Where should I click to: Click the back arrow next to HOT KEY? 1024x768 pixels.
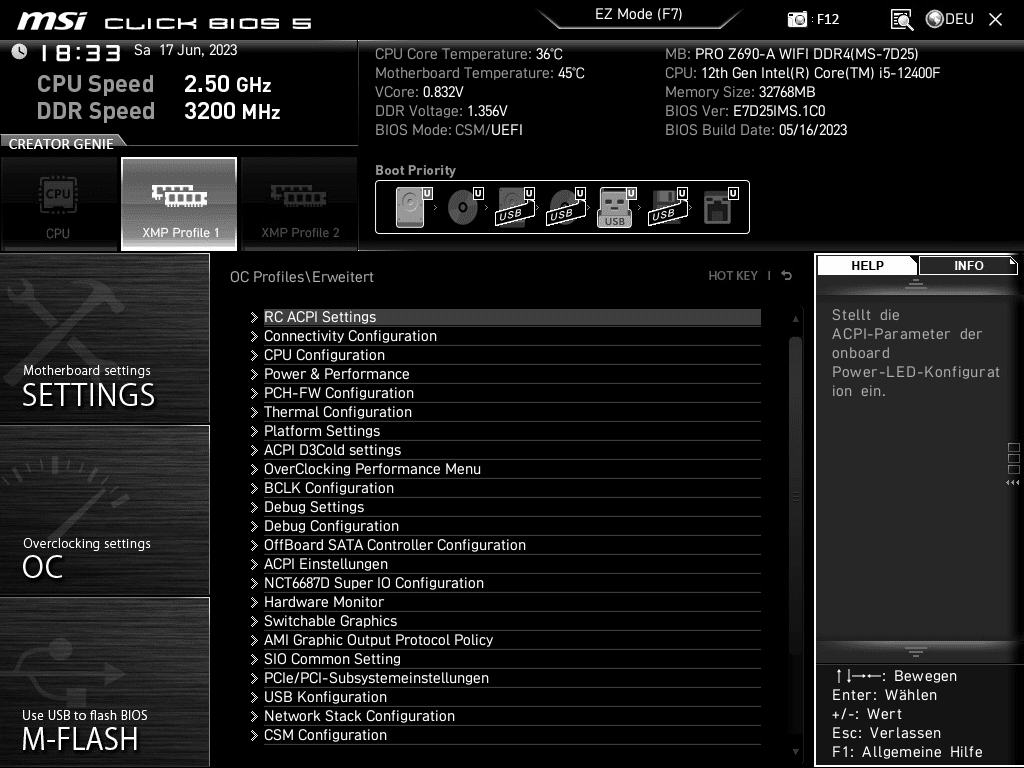pos(786,276)
